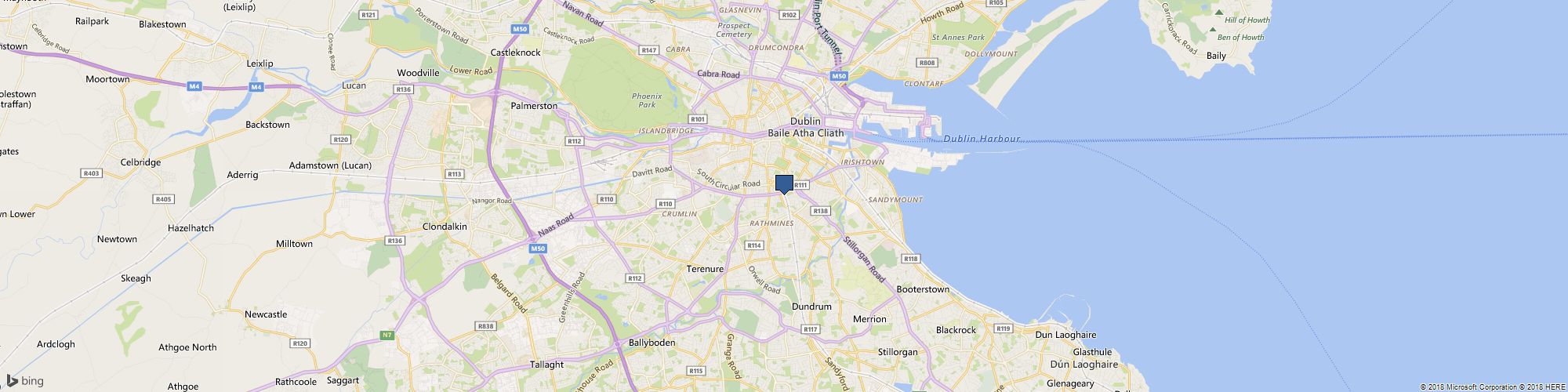1568x392 pixels.
Task: Click the Phoenix Park label
Action: [647, 100]
